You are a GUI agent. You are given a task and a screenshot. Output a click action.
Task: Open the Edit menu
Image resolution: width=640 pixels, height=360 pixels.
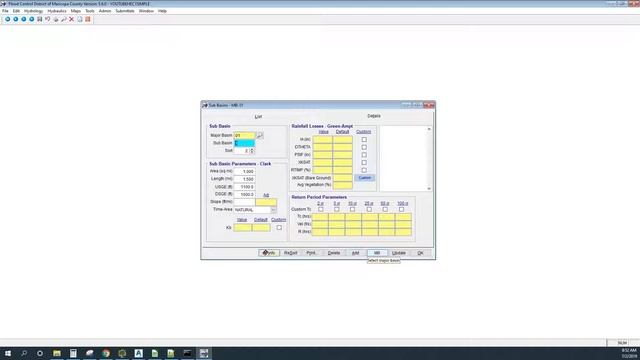click(x=16, y=11)
